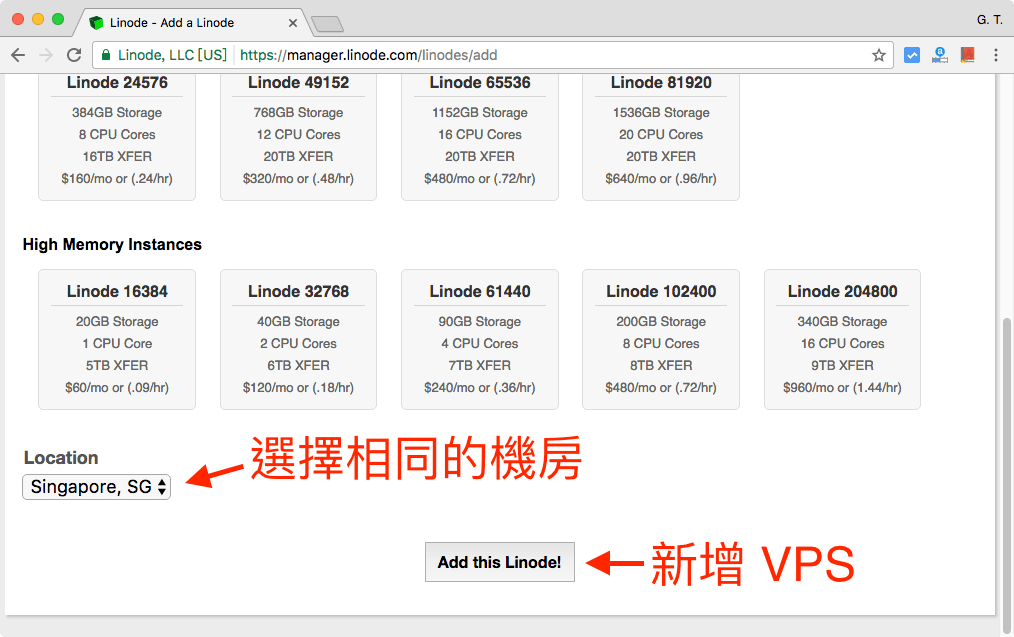Image resolution: width=1014 pixels, height=637 pixels.
Task: Click the browser back navigation arrow
Action: [x=18, y=55]
